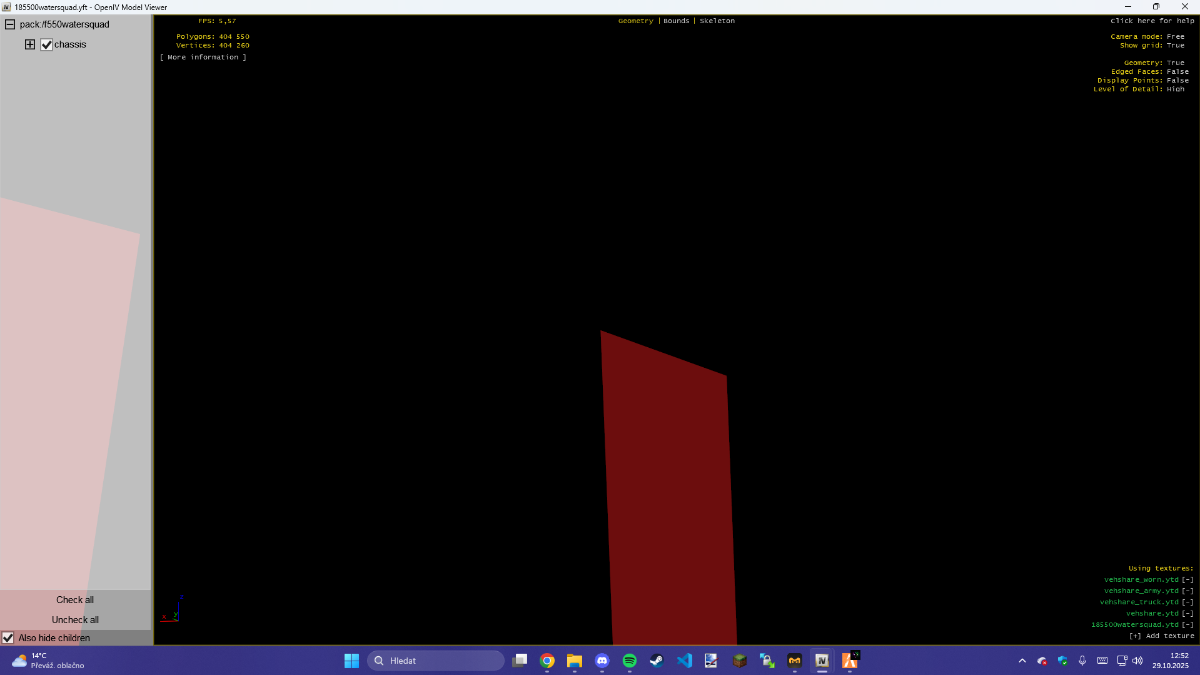This screenshot has width=1200, height=675.
Task: Switch to the Bounds view tab
Action: point(676,21)
